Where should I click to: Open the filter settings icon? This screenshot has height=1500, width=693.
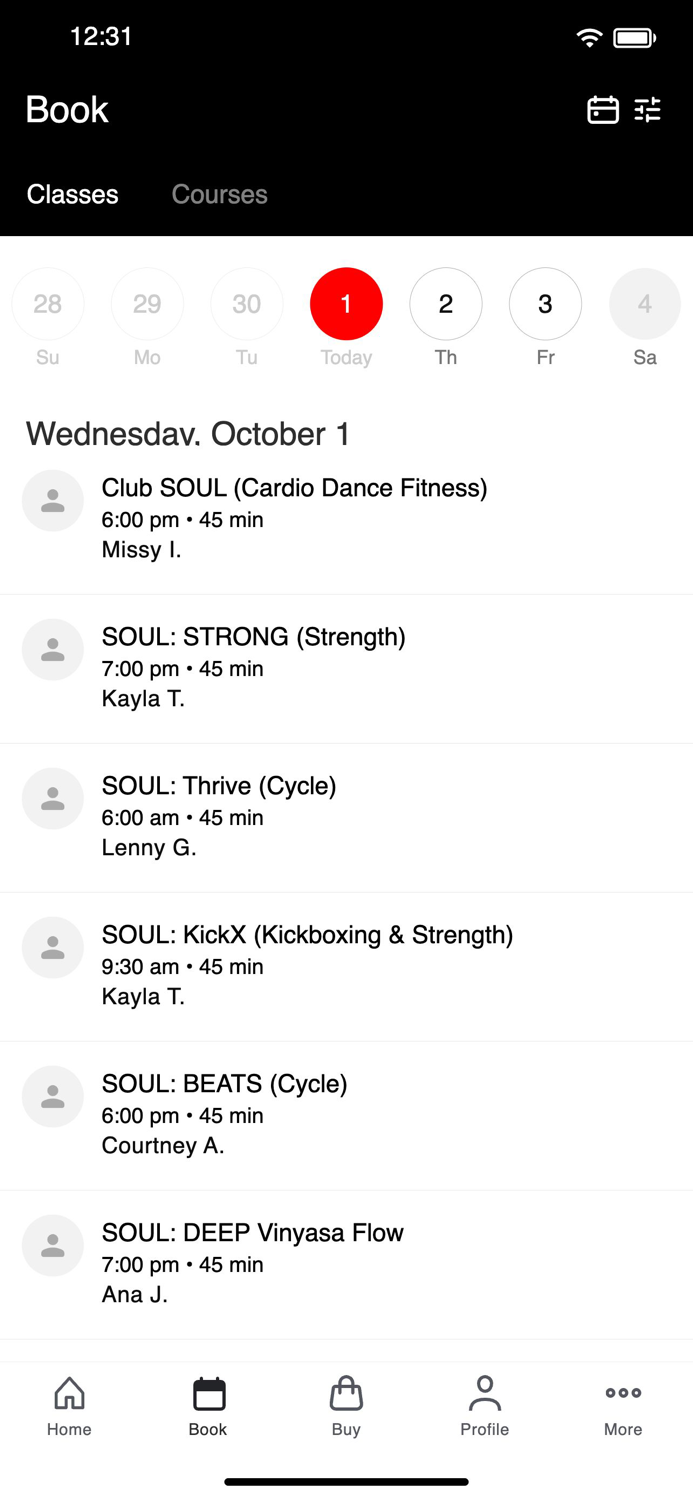[648, 110]
